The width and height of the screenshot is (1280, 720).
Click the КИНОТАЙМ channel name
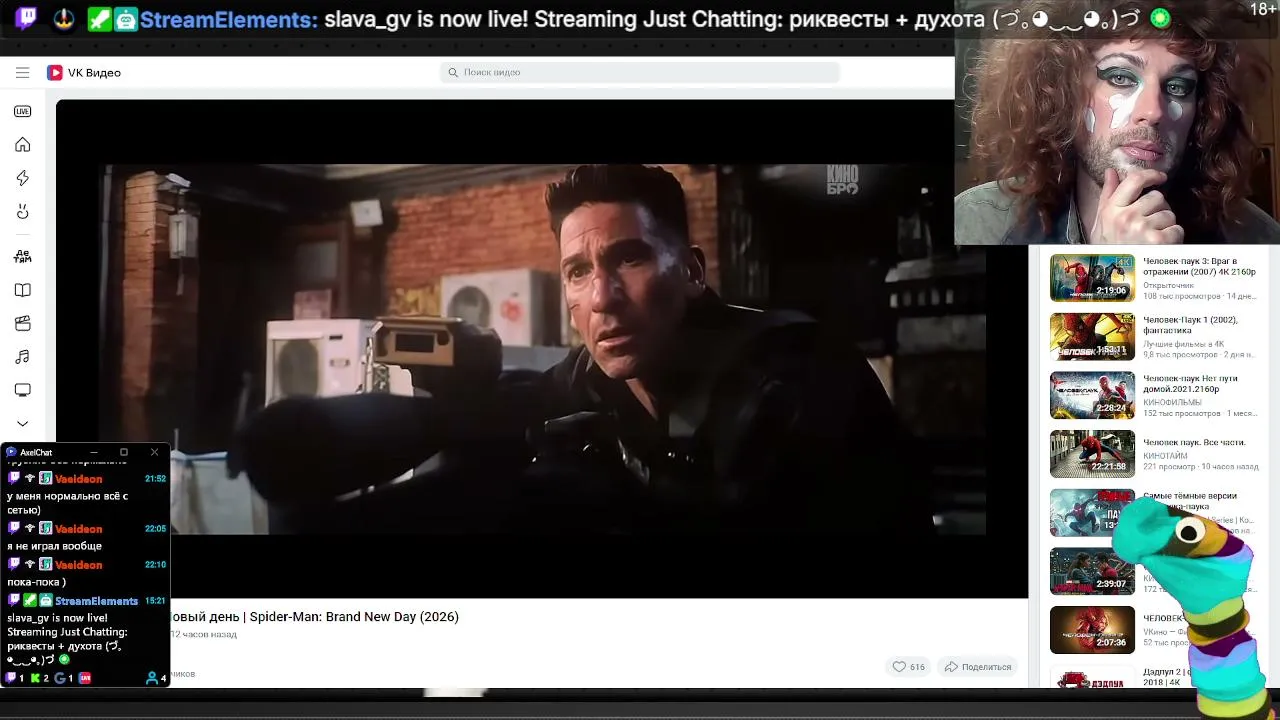coord(1165,456)
